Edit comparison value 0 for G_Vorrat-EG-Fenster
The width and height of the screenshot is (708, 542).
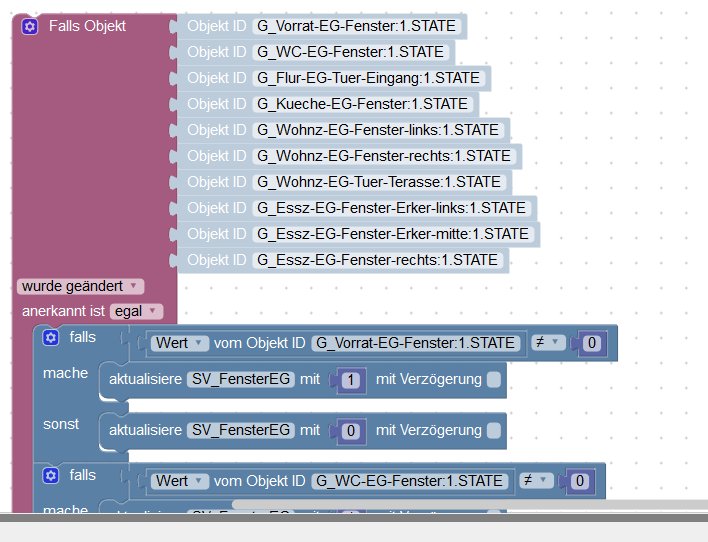[x=592, y=343]
